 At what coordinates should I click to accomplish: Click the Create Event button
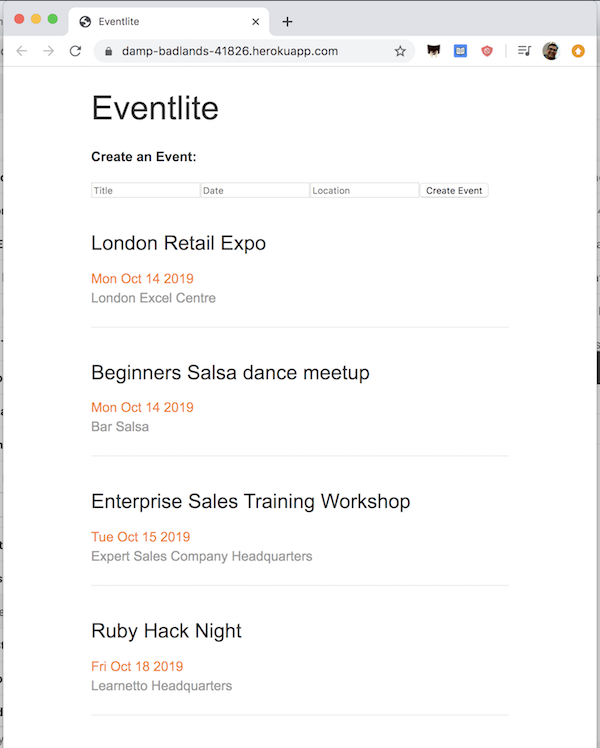(x=454, y=190)
